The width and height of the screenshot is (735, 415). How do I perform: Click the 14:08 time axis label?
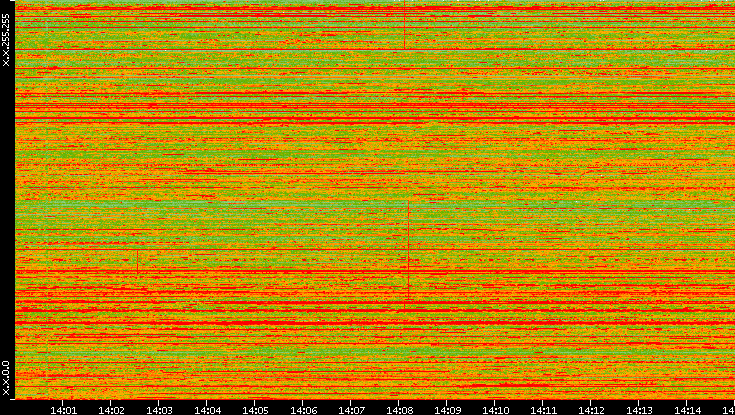click(x=399, y=410)
